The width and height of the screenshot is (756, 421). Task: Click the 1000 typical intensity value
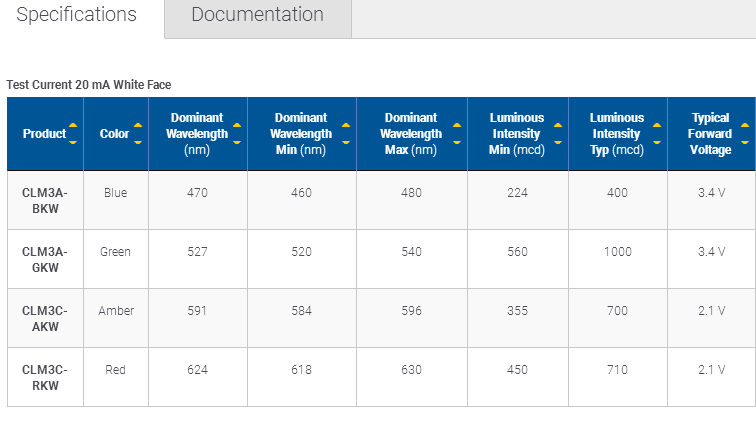click(x=618, y=252)
